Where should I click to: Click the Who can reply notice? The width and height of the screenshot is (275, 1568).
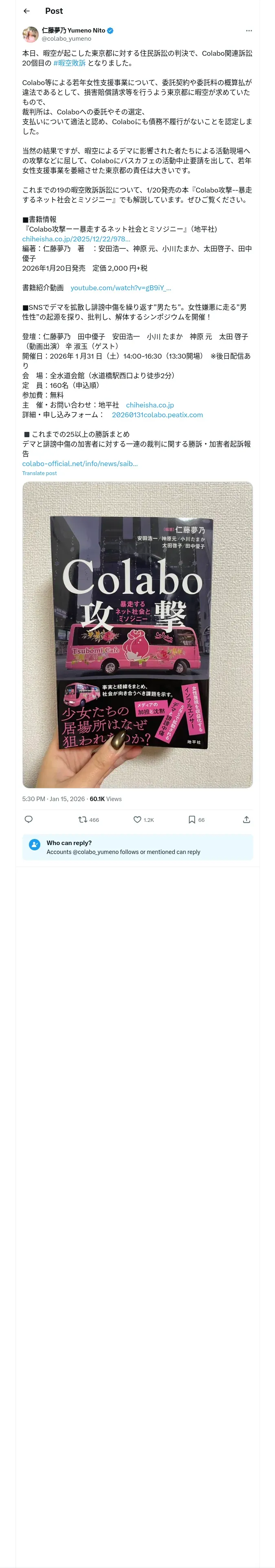pyautogui.click(x=137, y=847)
